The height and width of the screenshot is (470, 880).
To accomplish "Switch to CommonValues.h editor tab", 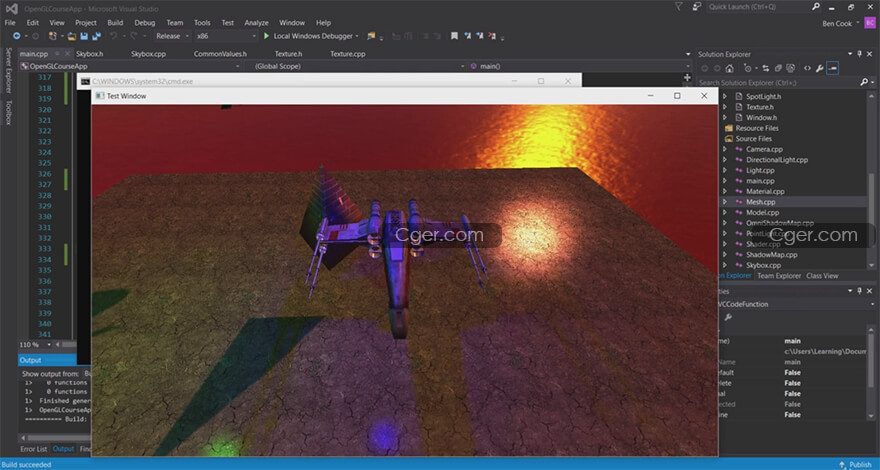I will coord(220,54).
